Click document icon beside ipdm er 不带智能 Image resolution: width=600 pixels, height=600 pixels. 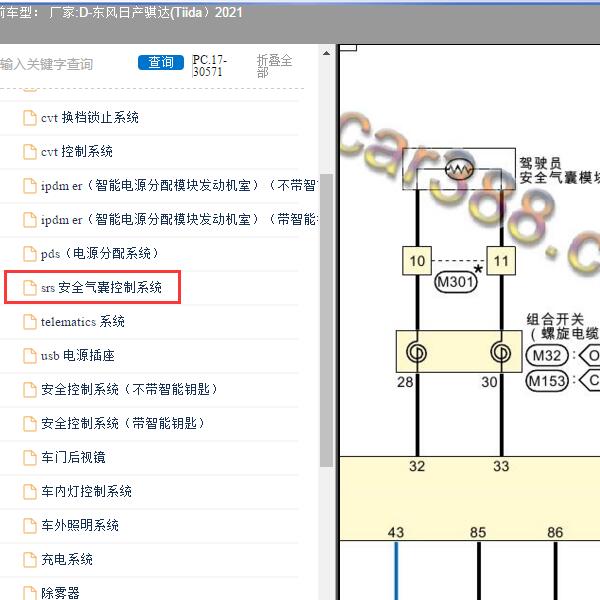30,186
